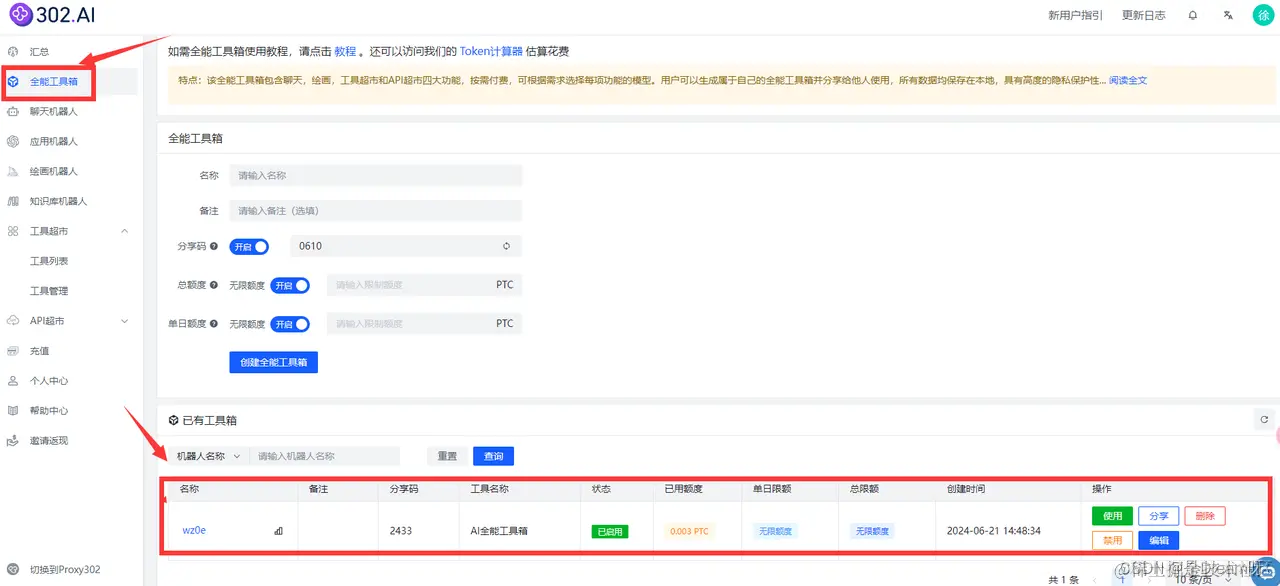
Task: Open the 机器人名称 filter dropdown
Action: (207, 455)
